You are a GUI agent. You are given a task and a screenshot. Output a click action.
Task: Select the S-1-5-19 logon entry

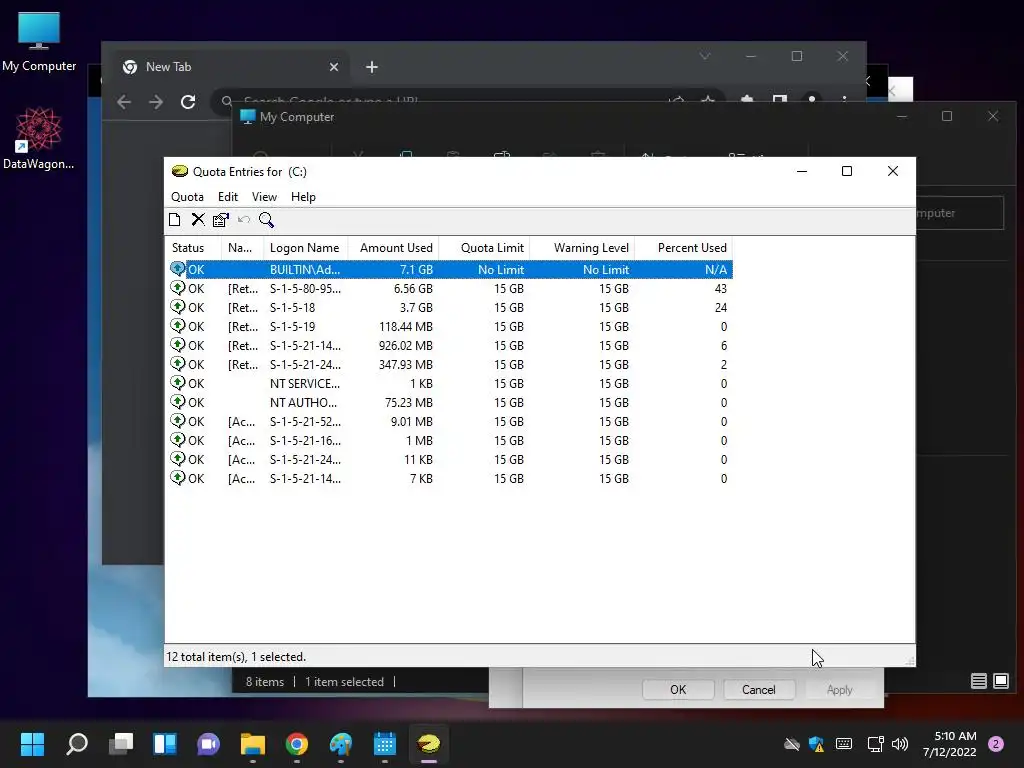point(293,327)
